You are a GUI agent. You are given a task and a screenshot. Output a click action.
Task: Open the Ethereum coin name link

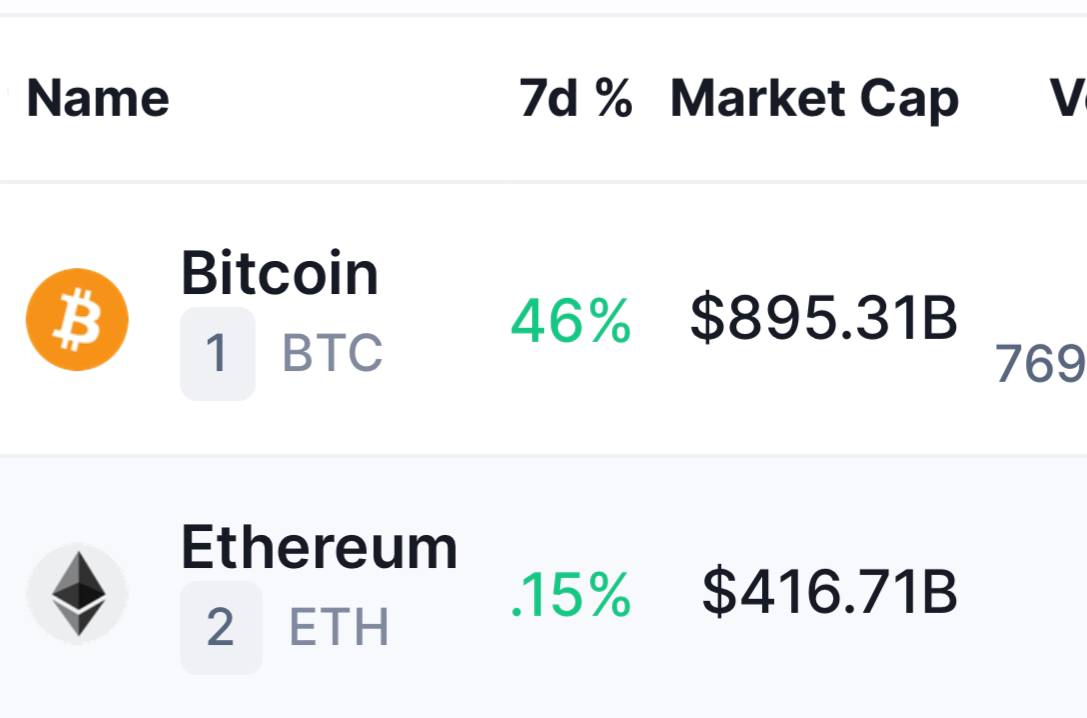319,548
